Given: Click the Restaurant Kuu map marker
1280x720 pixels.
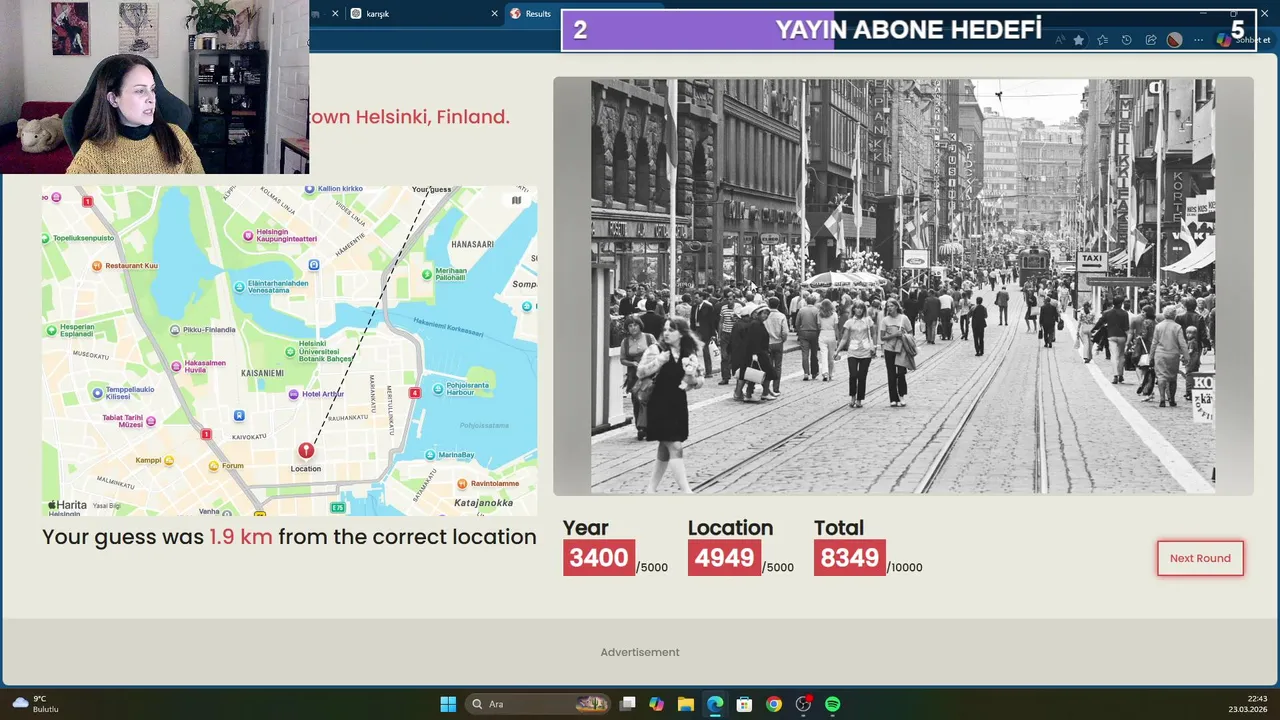Looking at the screenshot, I should point(97,265).
